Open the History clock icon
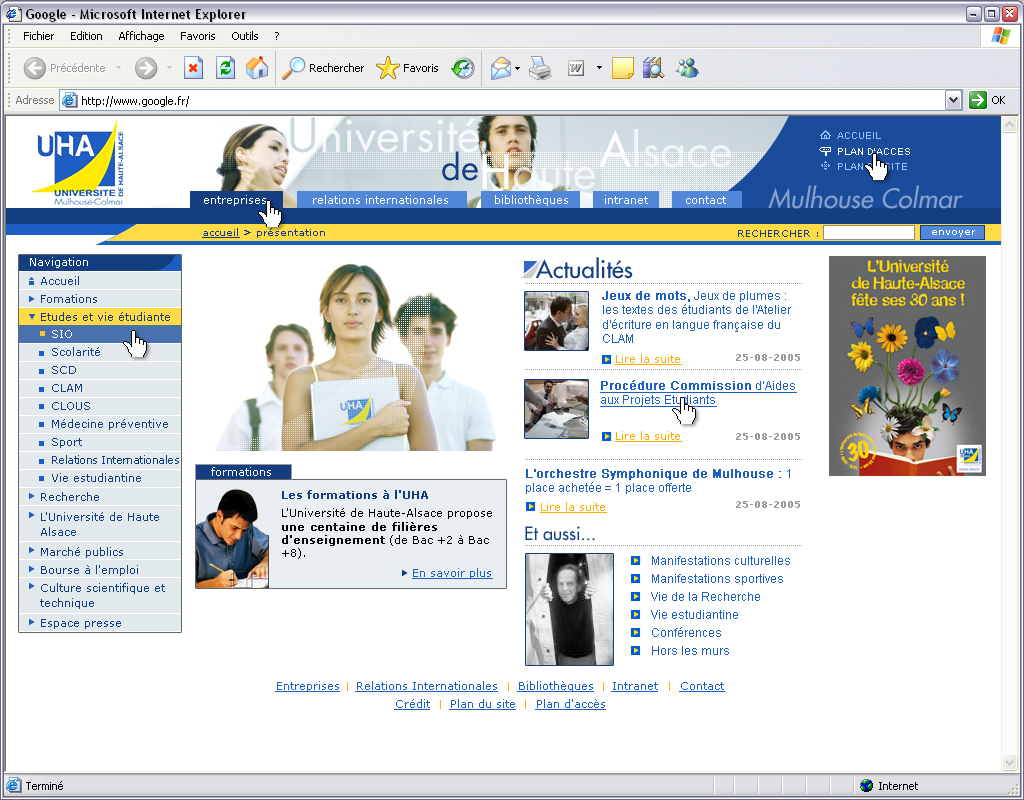1024x800 pixels. coord(463,68)
